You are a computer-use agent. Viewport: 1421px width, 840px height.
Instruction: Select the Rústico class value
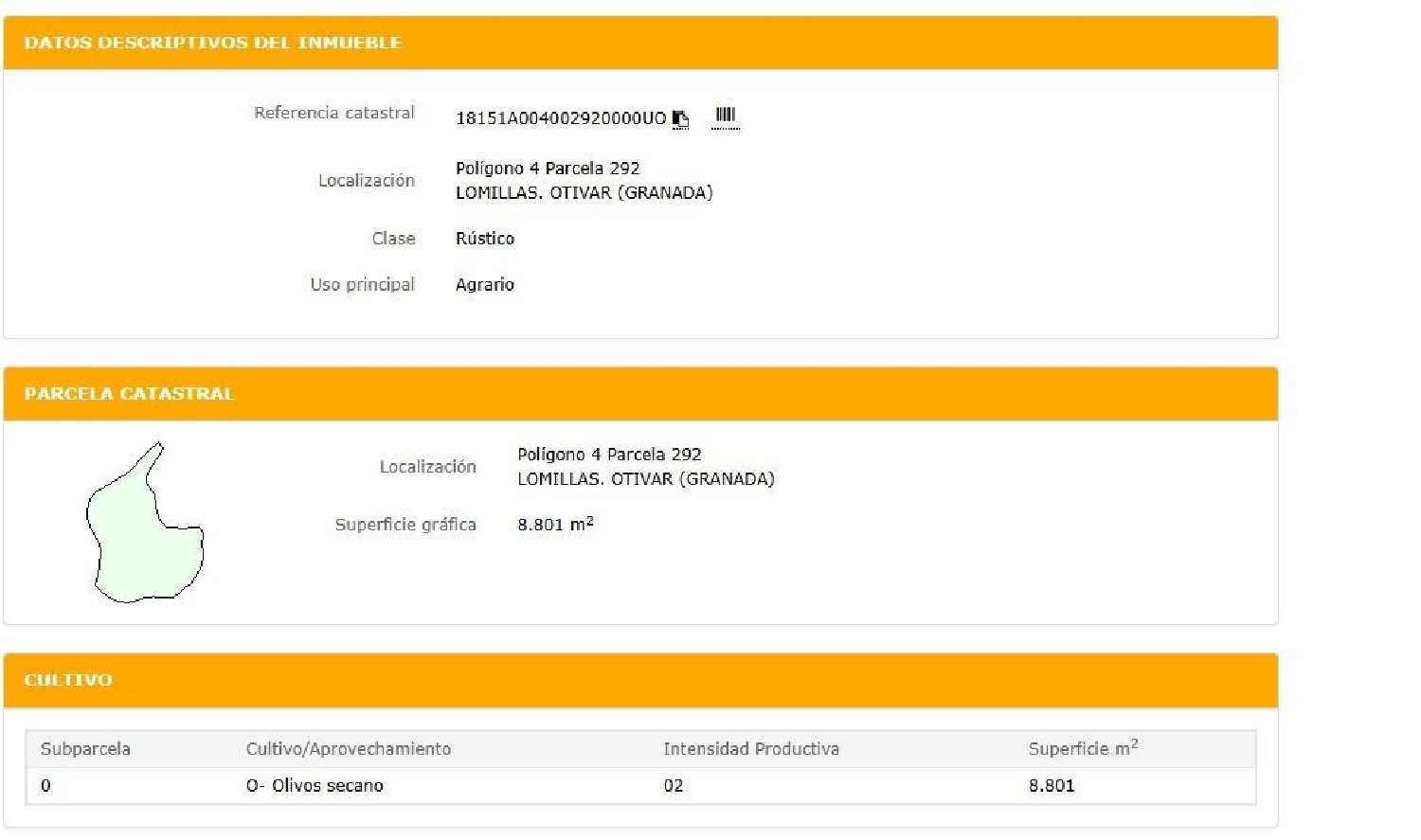(x=484, y=238)
